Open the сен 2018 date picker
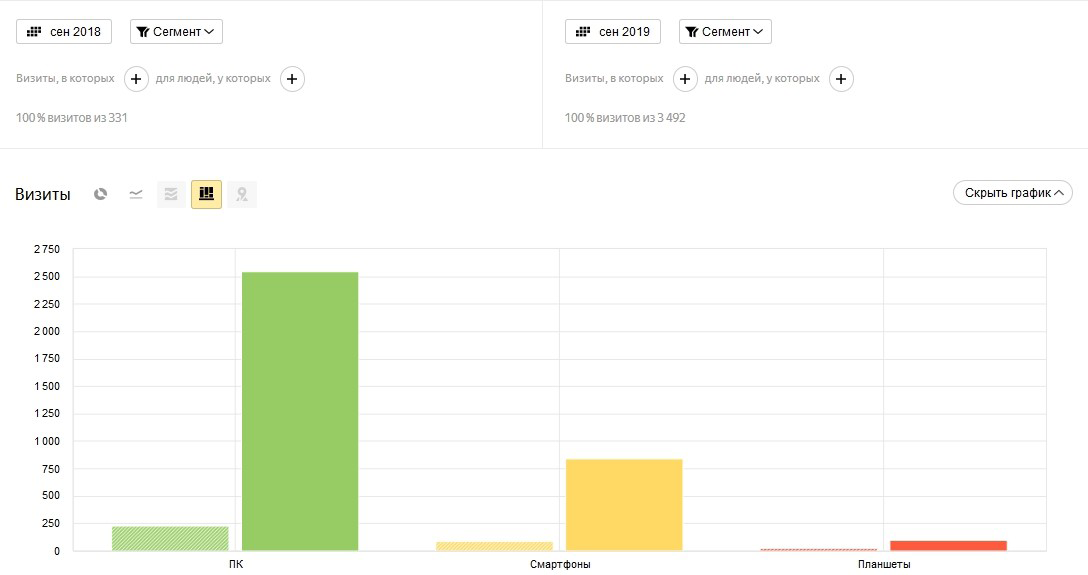The image size is (1088, 575). (x=64, y=32)
